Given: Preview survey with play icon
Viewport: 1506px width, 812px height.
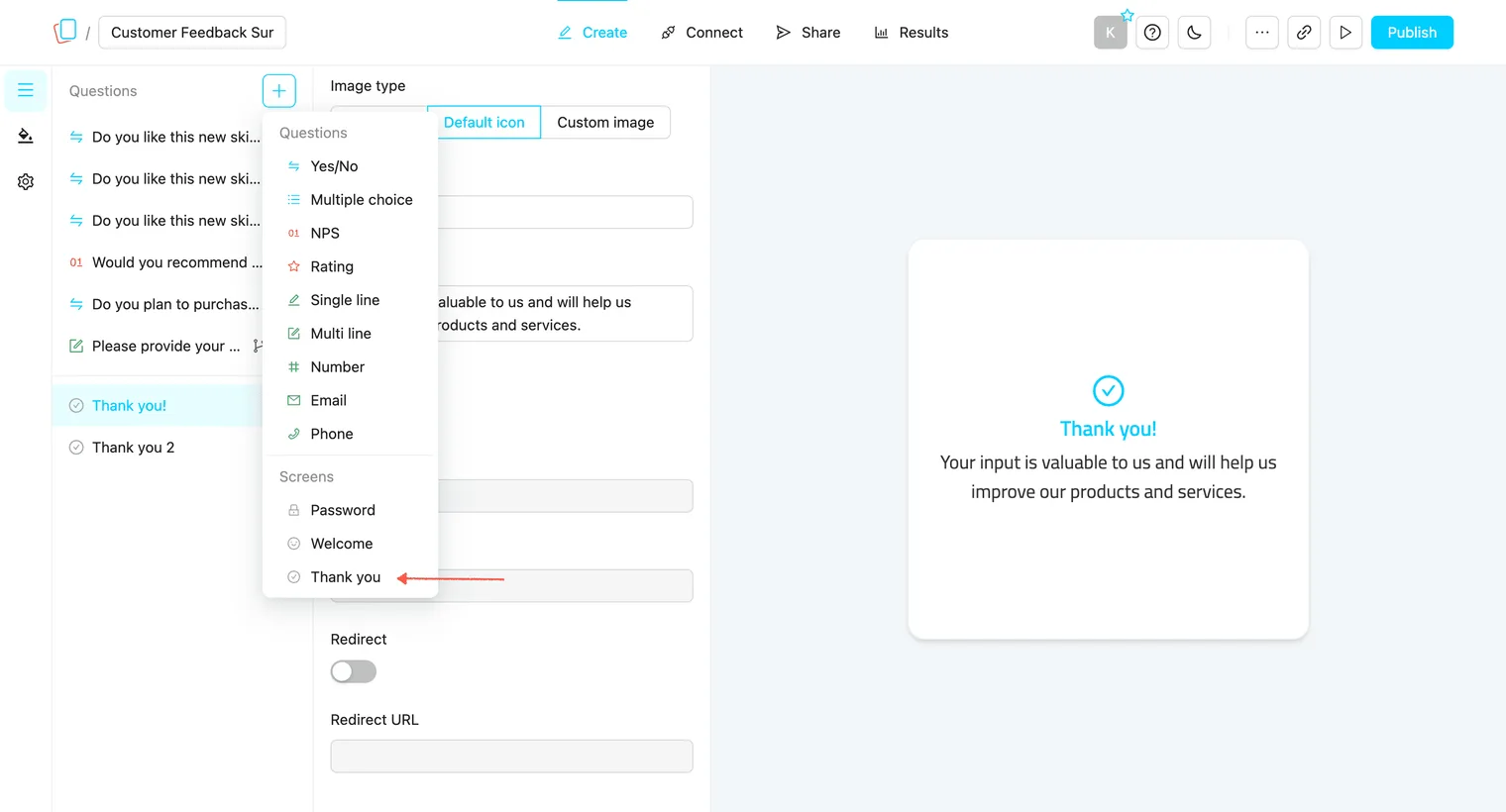Looking at the screenshot, I should click(x=1345, y=33).
